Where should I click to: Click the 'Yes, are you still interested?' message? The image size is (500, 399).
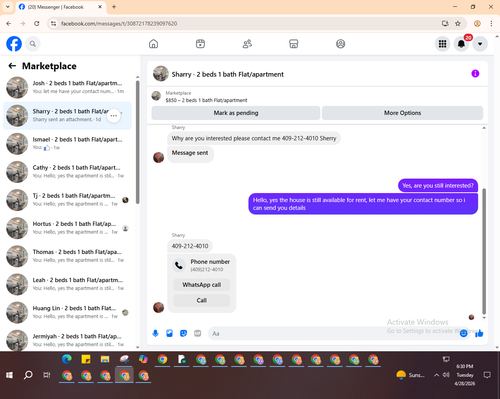tap(438, 186)
